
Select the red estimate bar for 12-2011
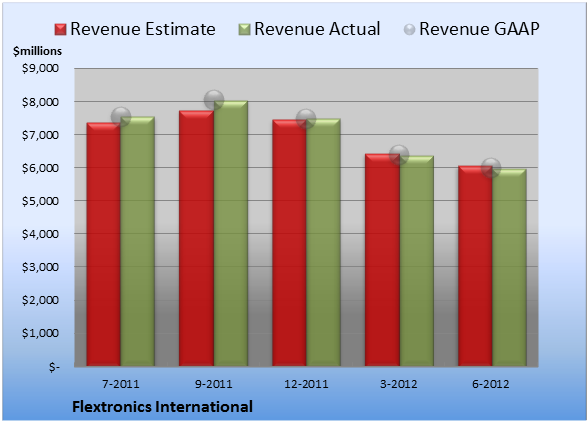(290, 243)
